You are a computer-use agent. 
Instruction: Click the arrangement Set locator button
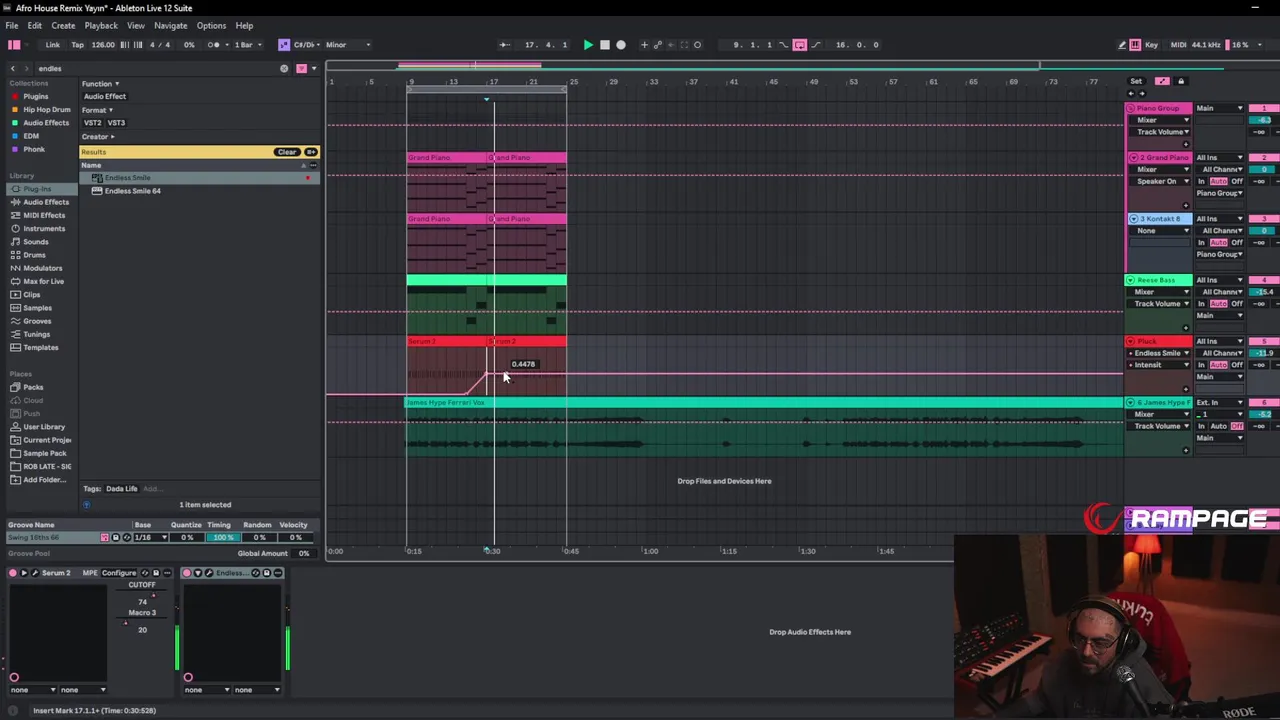(x=1136, y=81)
